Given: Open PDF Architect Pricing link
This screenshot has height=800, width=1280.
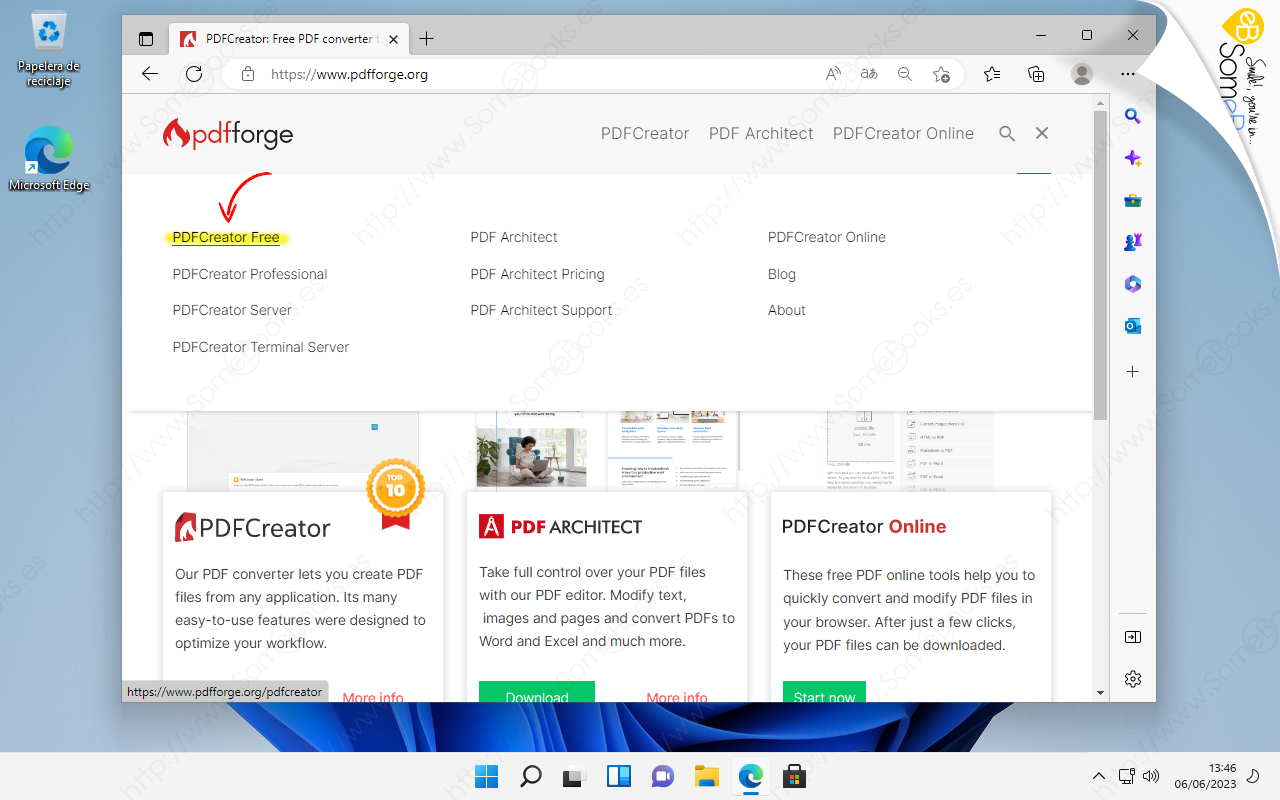Looking at the screenshot, I should click(x=537, y=274).
